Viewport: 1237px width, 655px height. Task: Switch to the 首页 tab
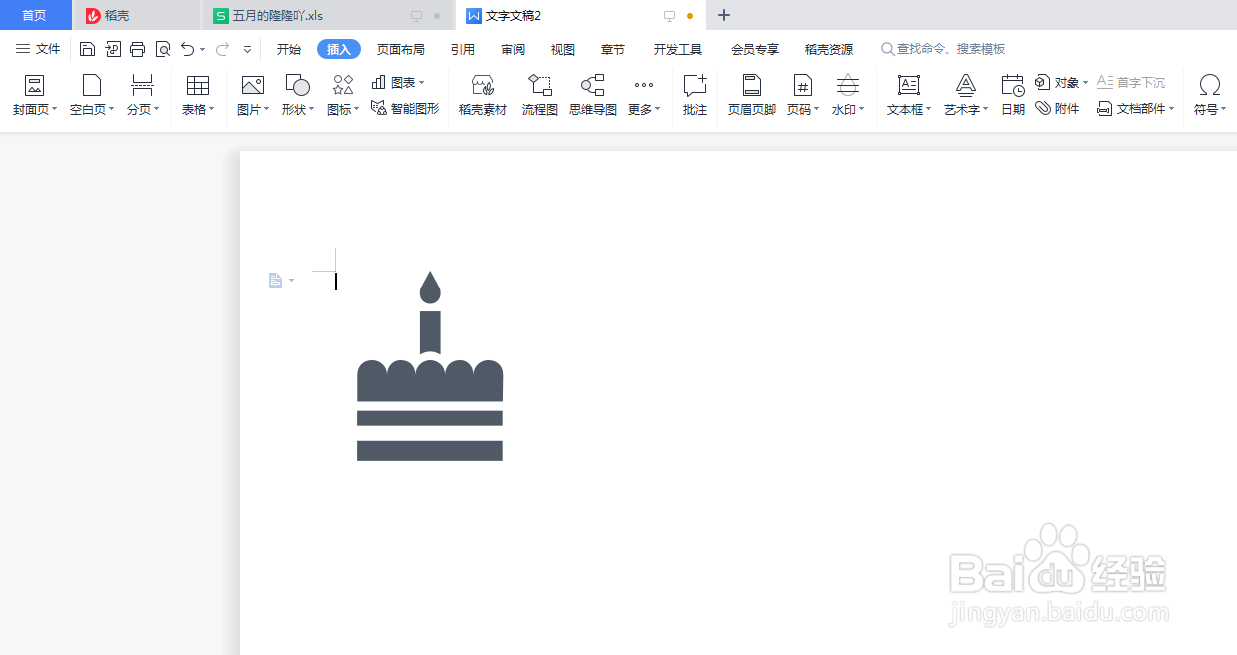tap(35, 15)
